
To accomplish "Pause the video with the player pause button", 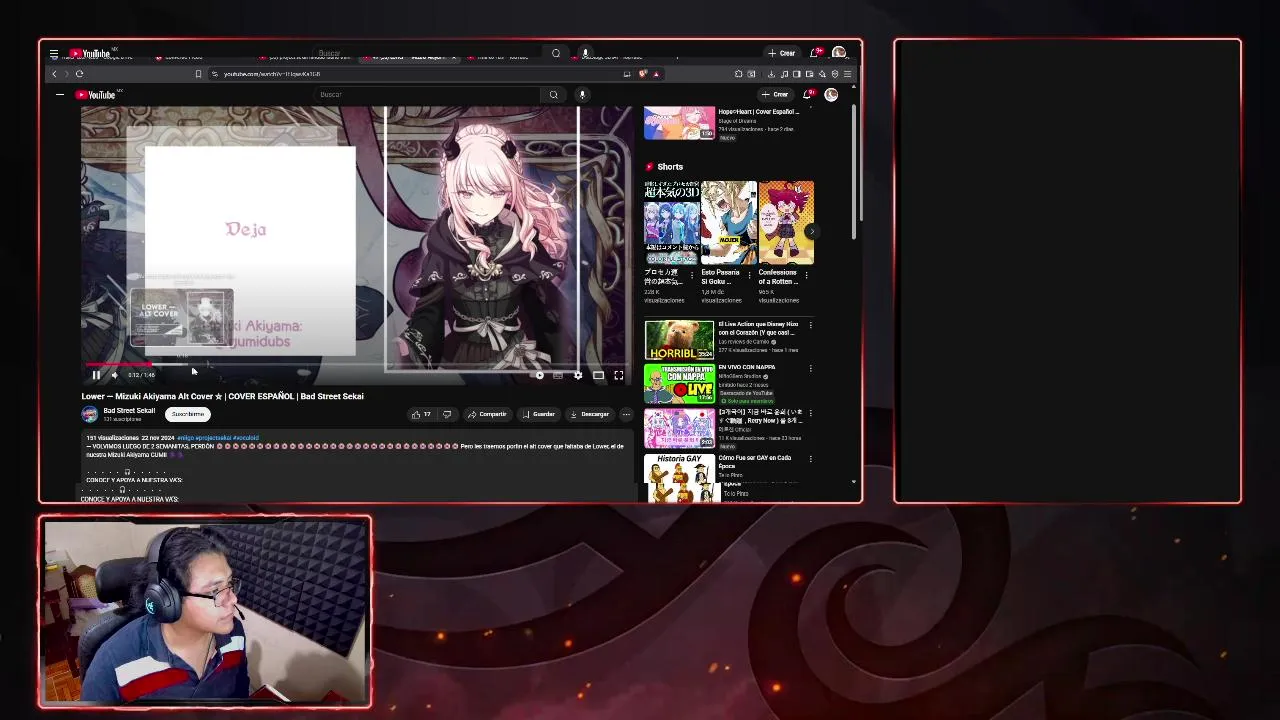I will click(96, 375).
